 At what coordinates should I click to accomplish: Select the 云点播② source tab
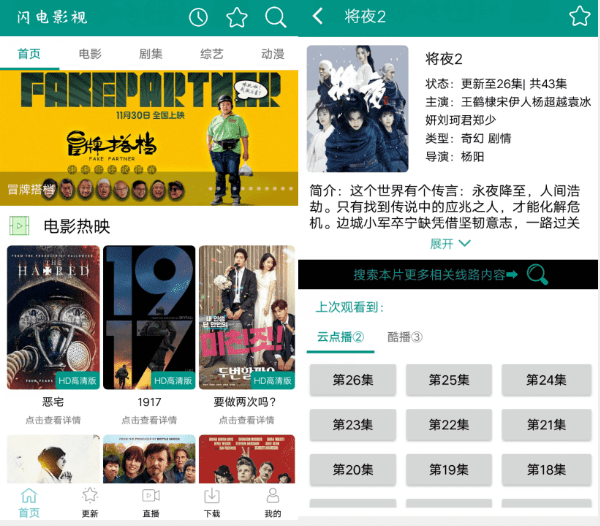pyautogui.click(x=341, y=337)
